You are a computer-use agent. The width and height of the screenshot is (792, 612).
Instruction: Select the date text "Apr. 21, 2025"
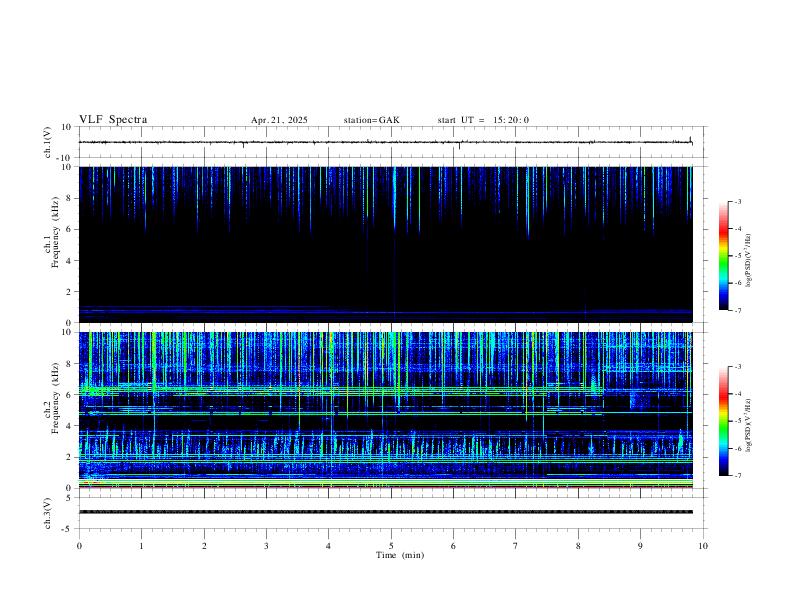click(x=279, y=120)
